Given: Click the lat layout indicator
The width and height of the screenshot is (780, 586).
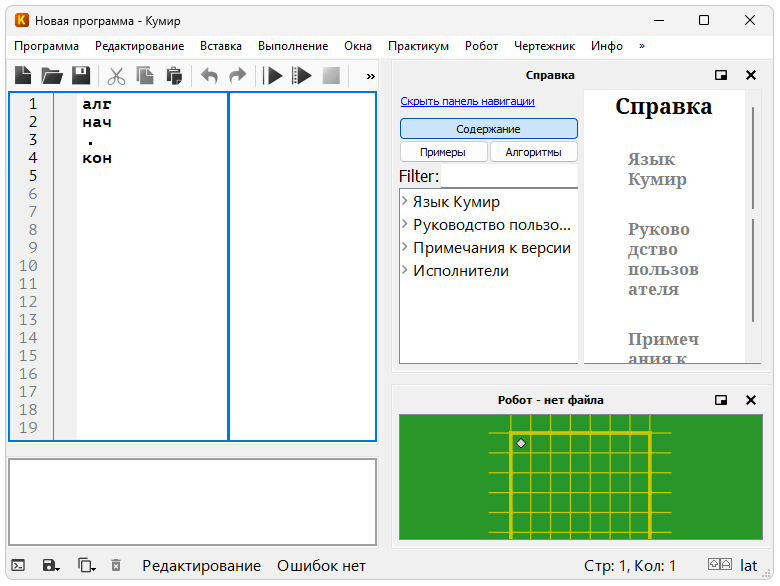Looking at the screenshot, I should click(748, 566).
